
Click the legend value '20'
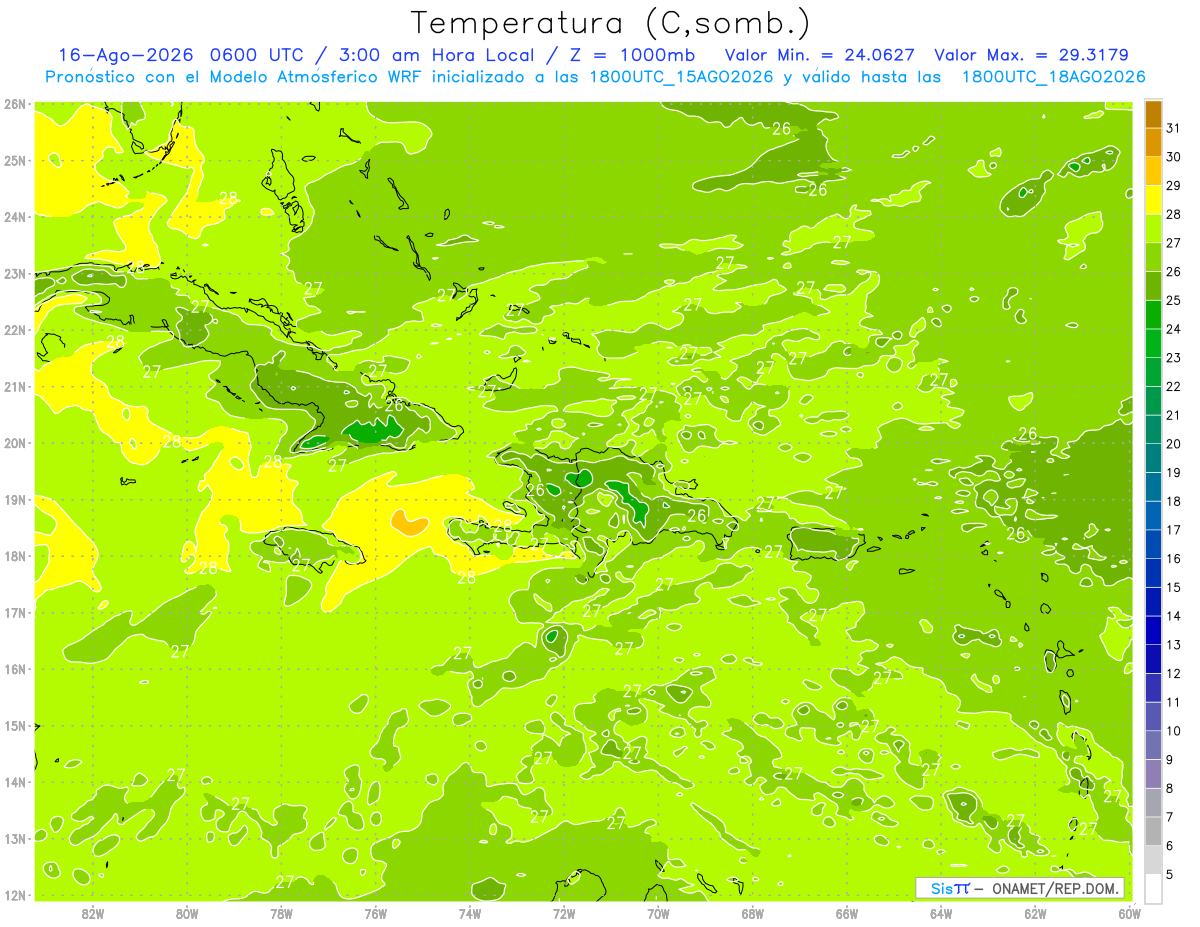[1174, 444]
